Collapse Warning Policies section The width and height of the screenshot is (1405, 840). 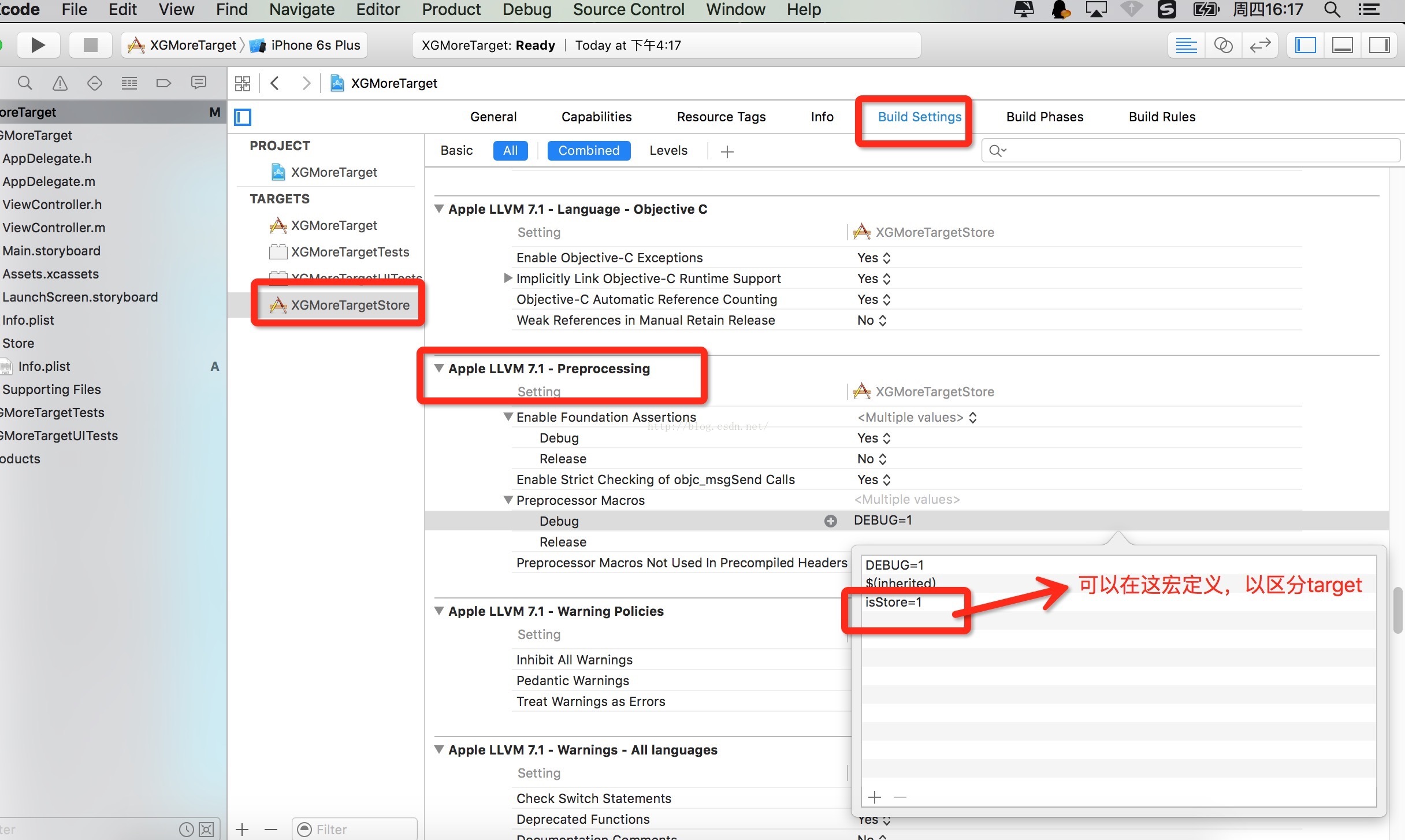pyautogui.click(x=439, y=611)
